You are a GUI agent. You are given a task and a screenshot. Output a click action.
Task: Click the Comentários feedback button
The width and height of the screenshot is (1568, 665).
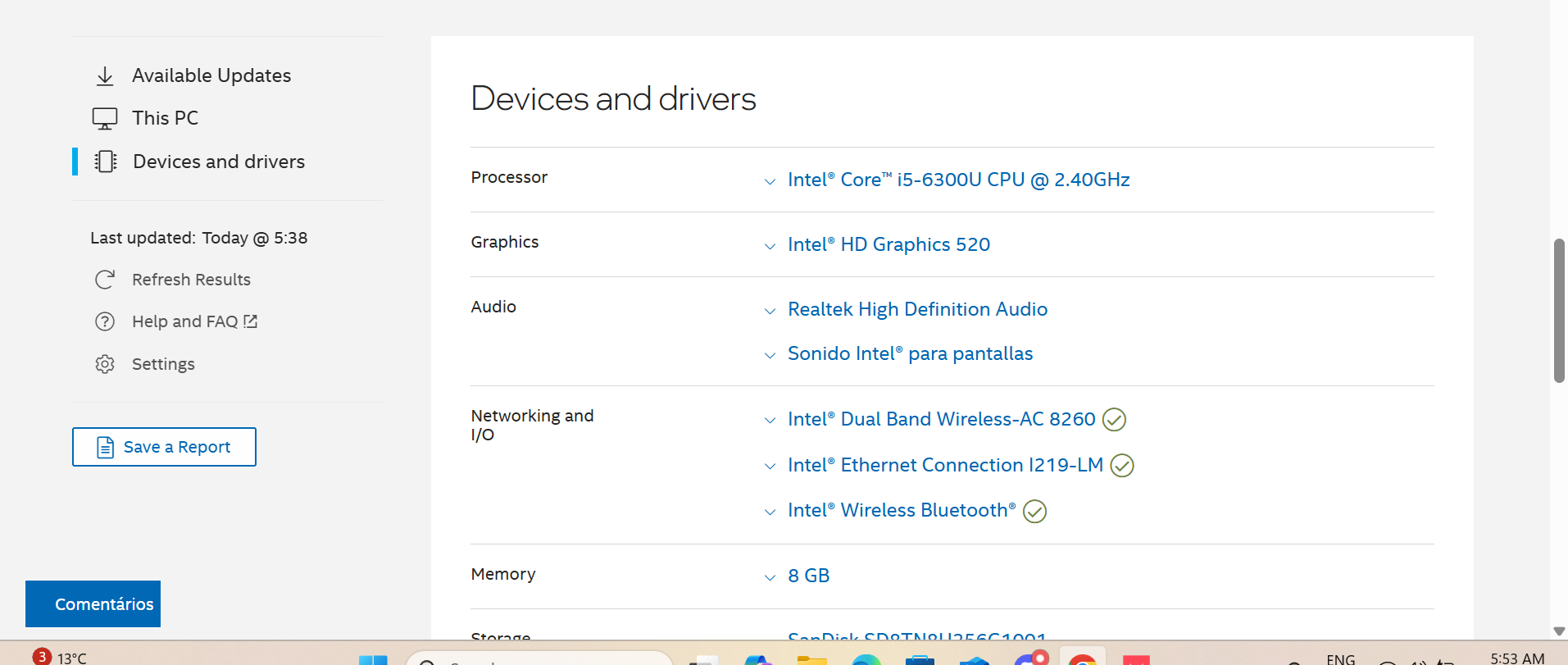(x=93, y=604)
